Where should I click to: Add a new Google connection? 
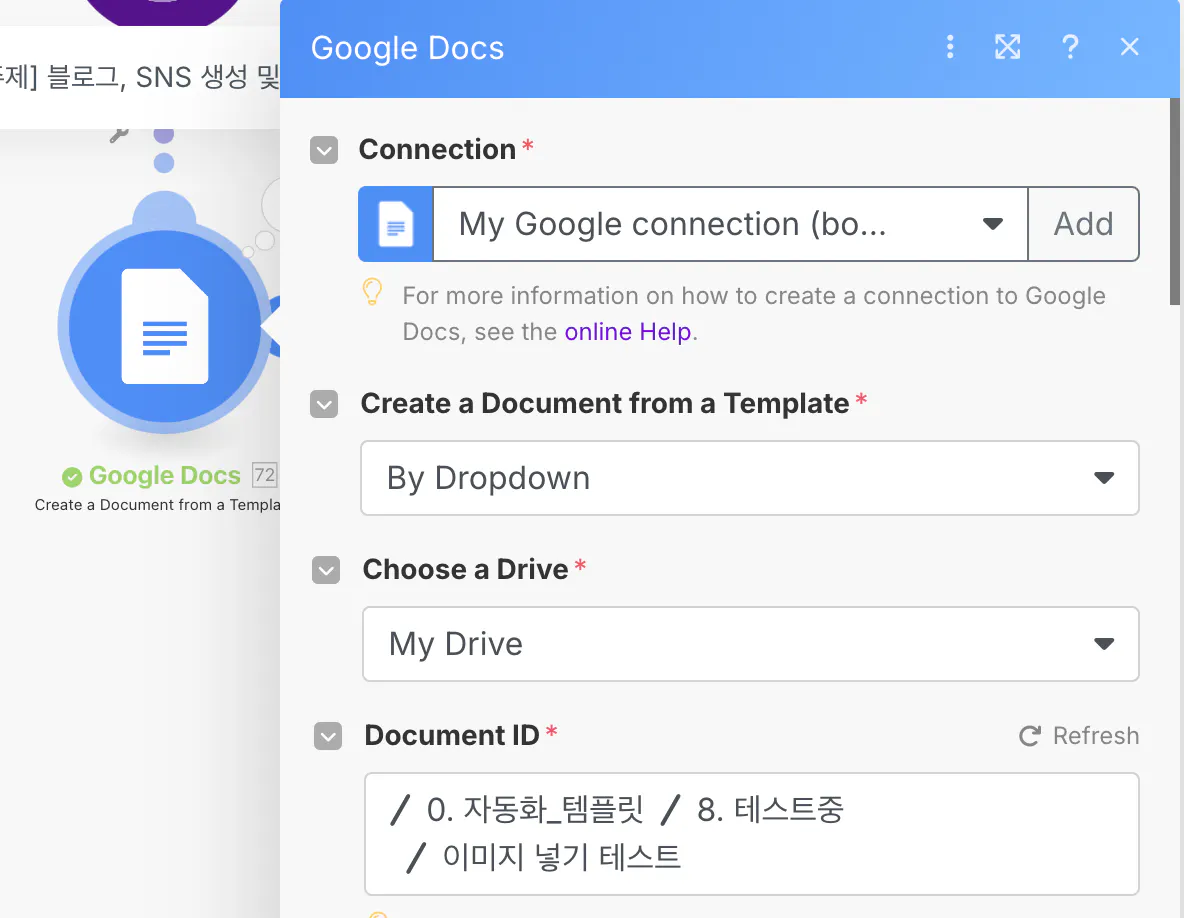pos(1084,224)
